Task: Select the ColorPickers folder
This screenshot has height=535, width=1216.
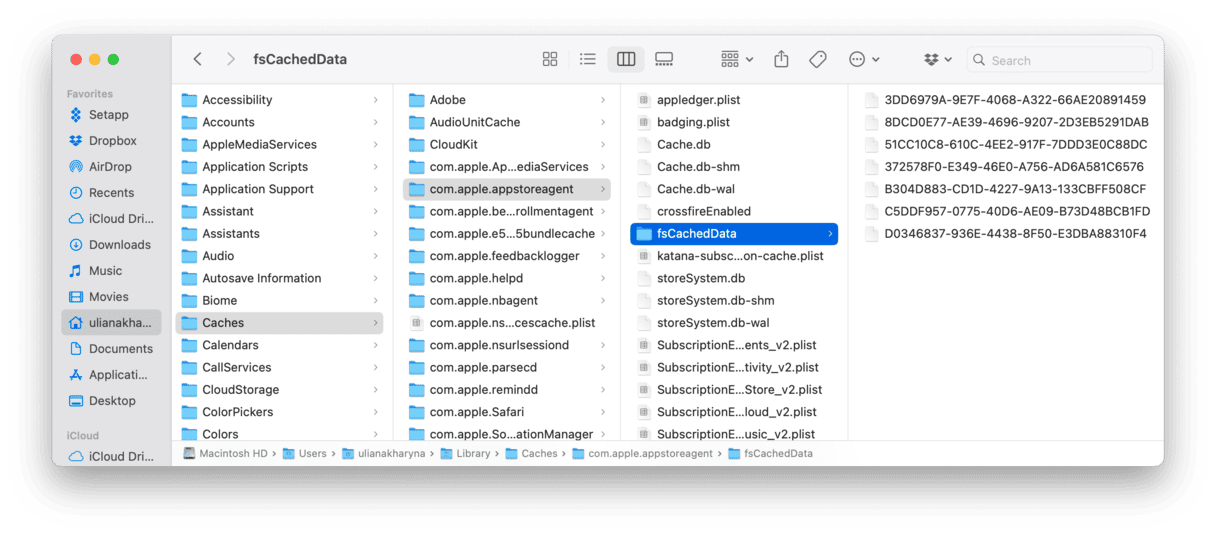Action: (279, 412)
